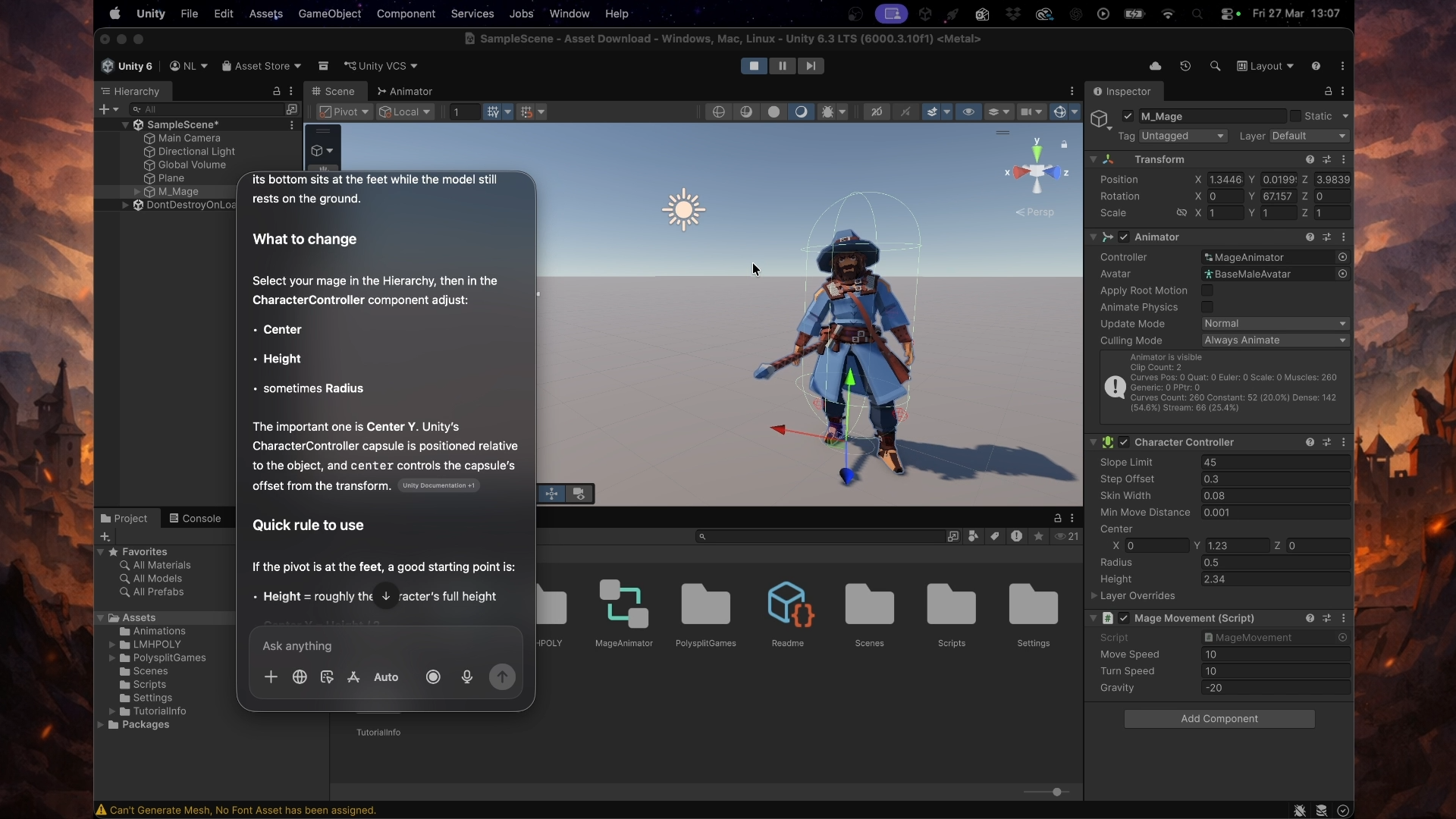The width and height of the screenshot is (1456, 819).
Task: Open the GameObject menu
Action: pyautogui.click(x=329, y=14)
